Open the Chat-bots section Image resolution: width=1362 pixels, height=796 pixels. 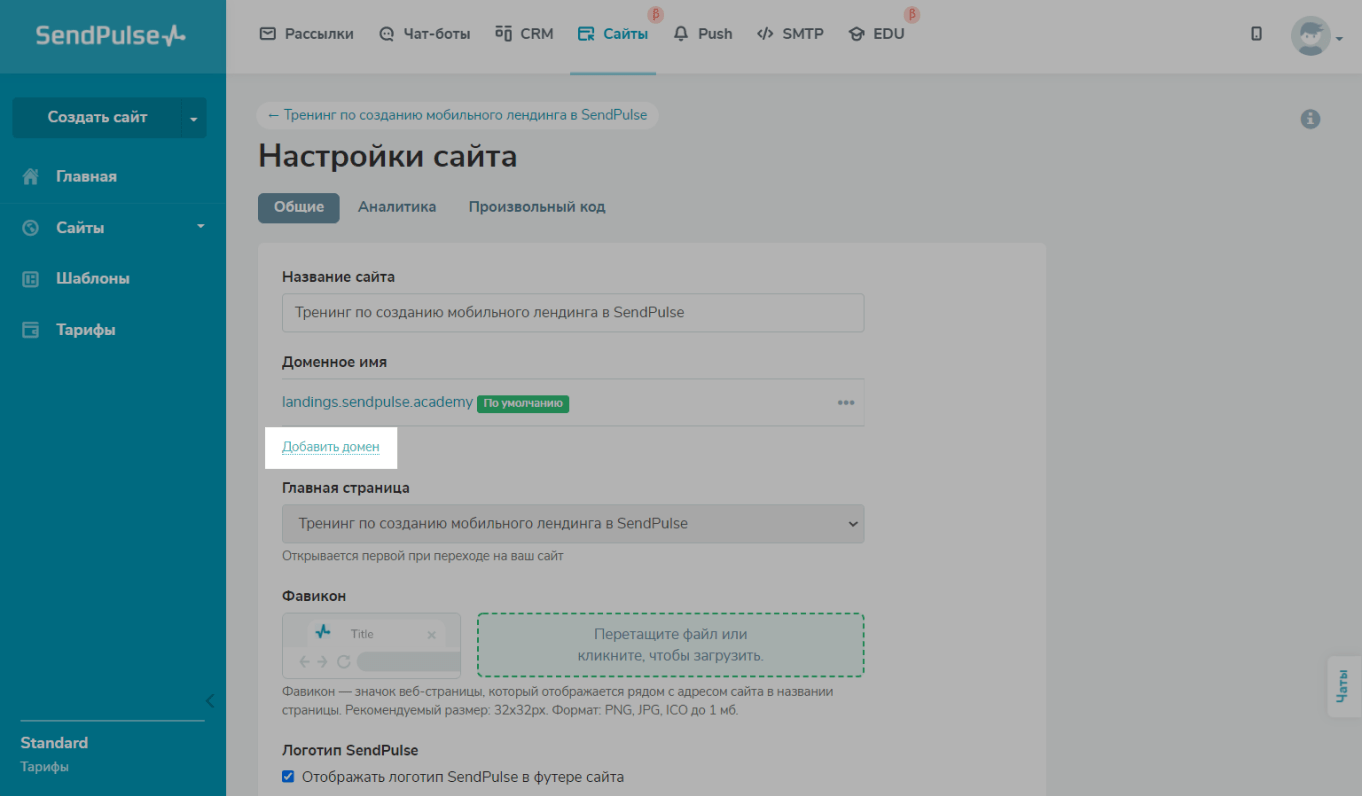tap(425, 34)
